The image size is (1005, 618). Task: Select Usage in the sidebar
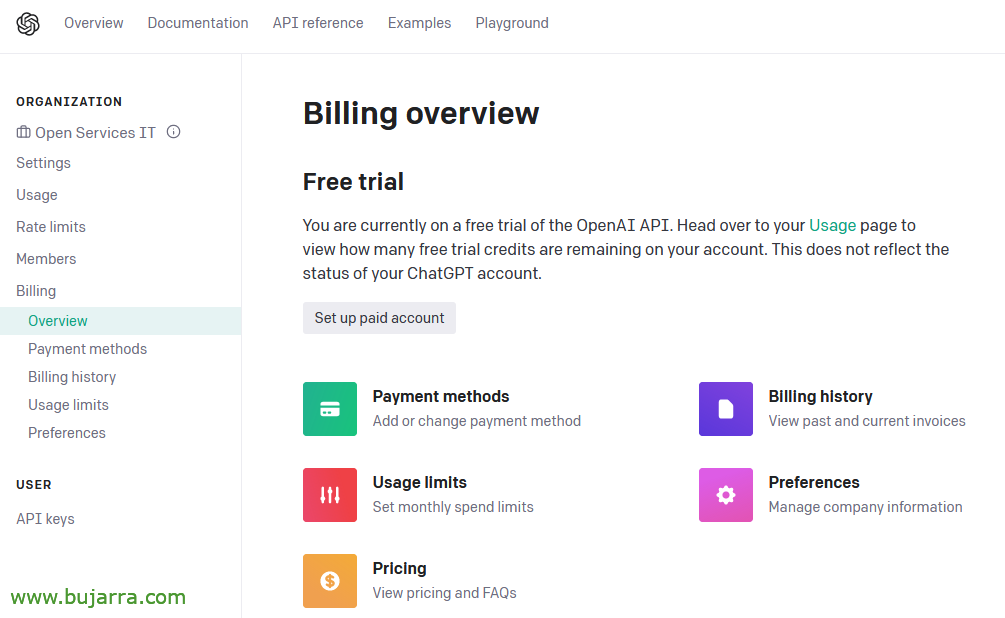[37, 195]
